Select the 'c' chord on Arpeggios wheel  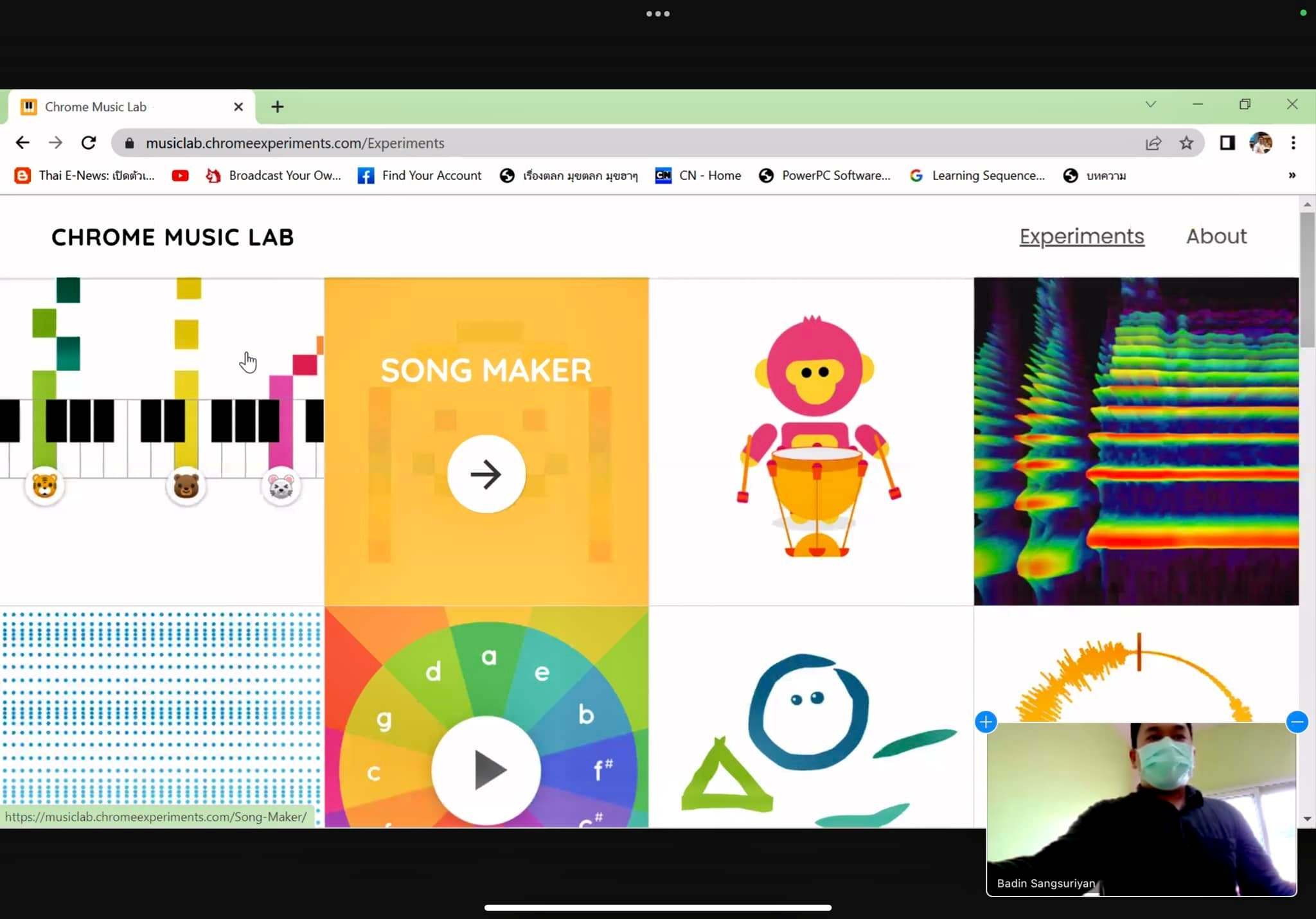[373, 772]
